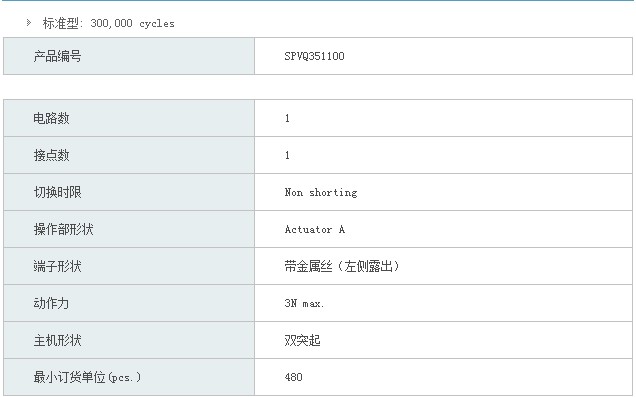Select the 产品编号 label cell

coord(129,56)
